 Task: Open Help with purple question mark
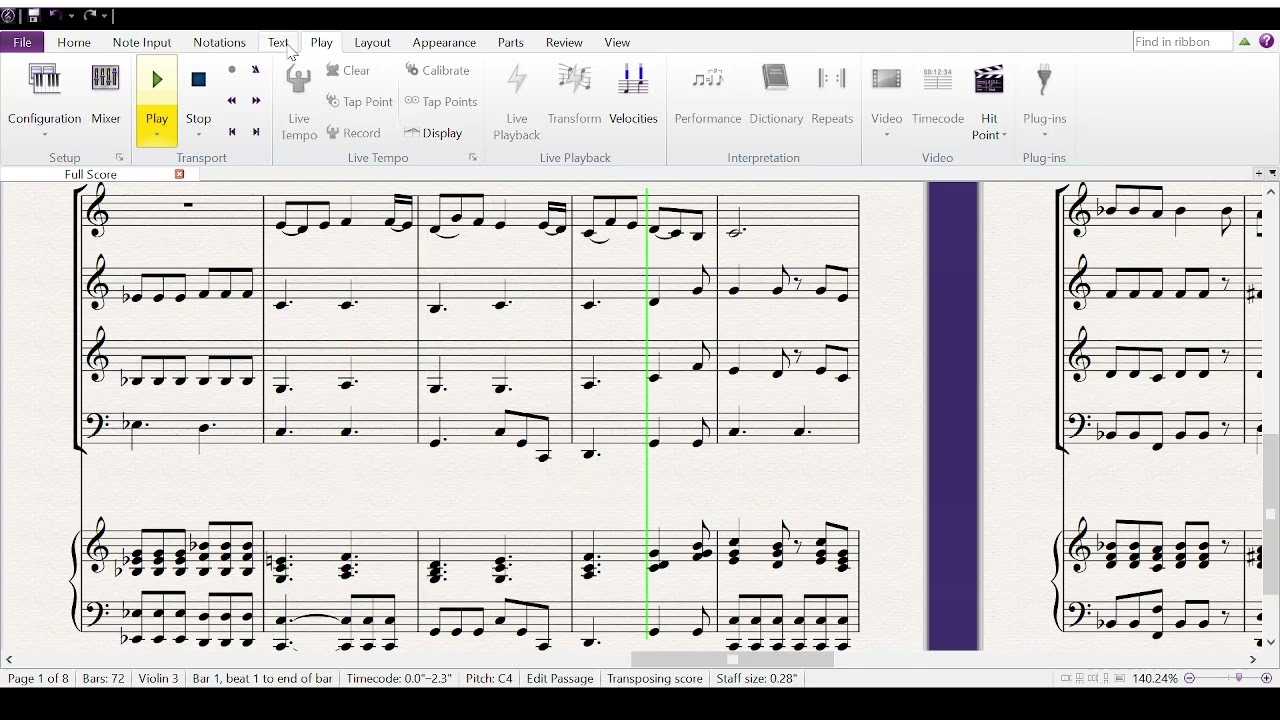click(x=1266, y=42)
